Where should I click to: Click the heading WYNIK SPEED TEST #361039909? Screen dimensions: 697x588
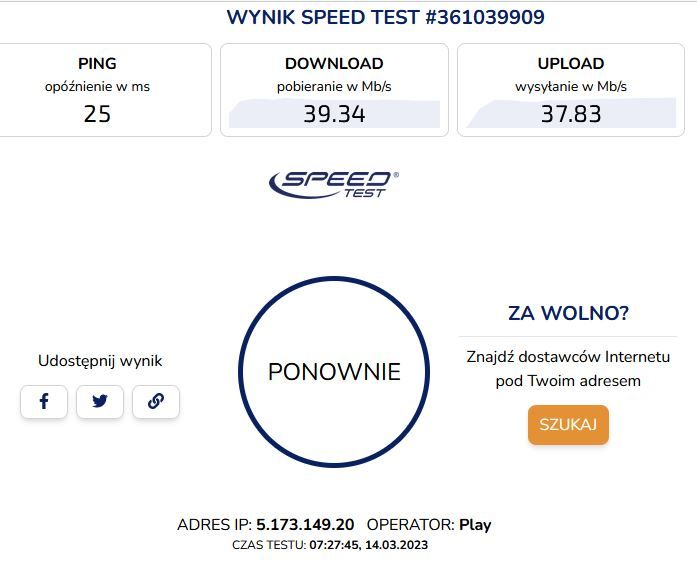(x=385, y=17)
